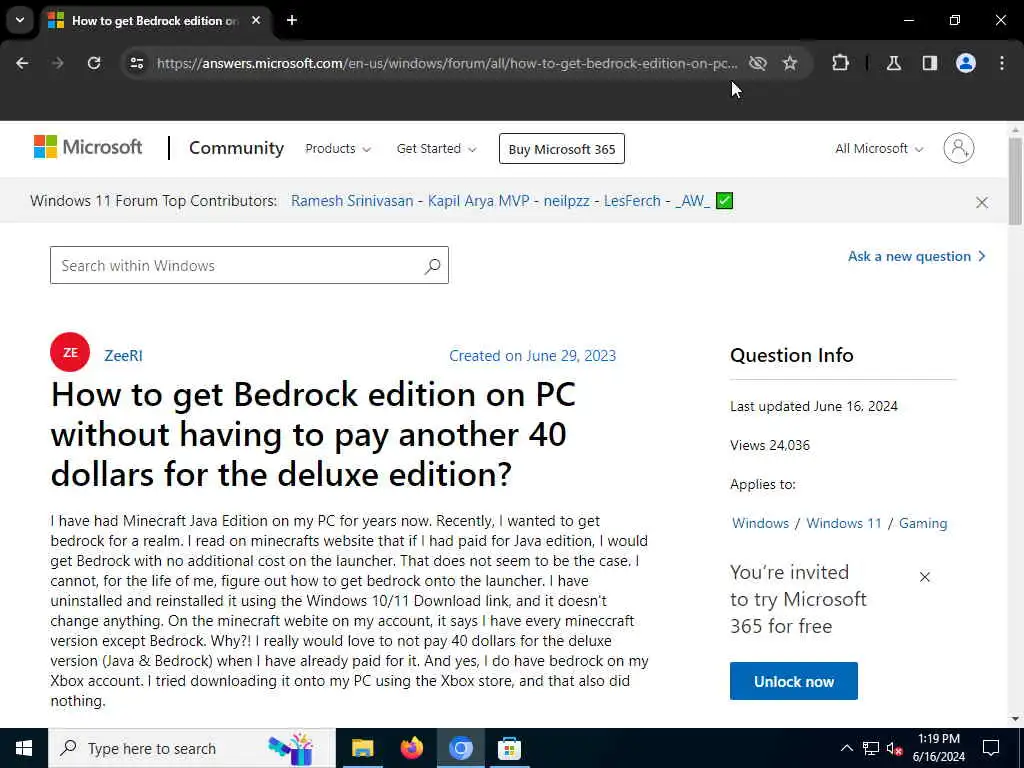Screen dimensions: 1024x768
Task: Click the Microsoft logo
Action: 88,148
